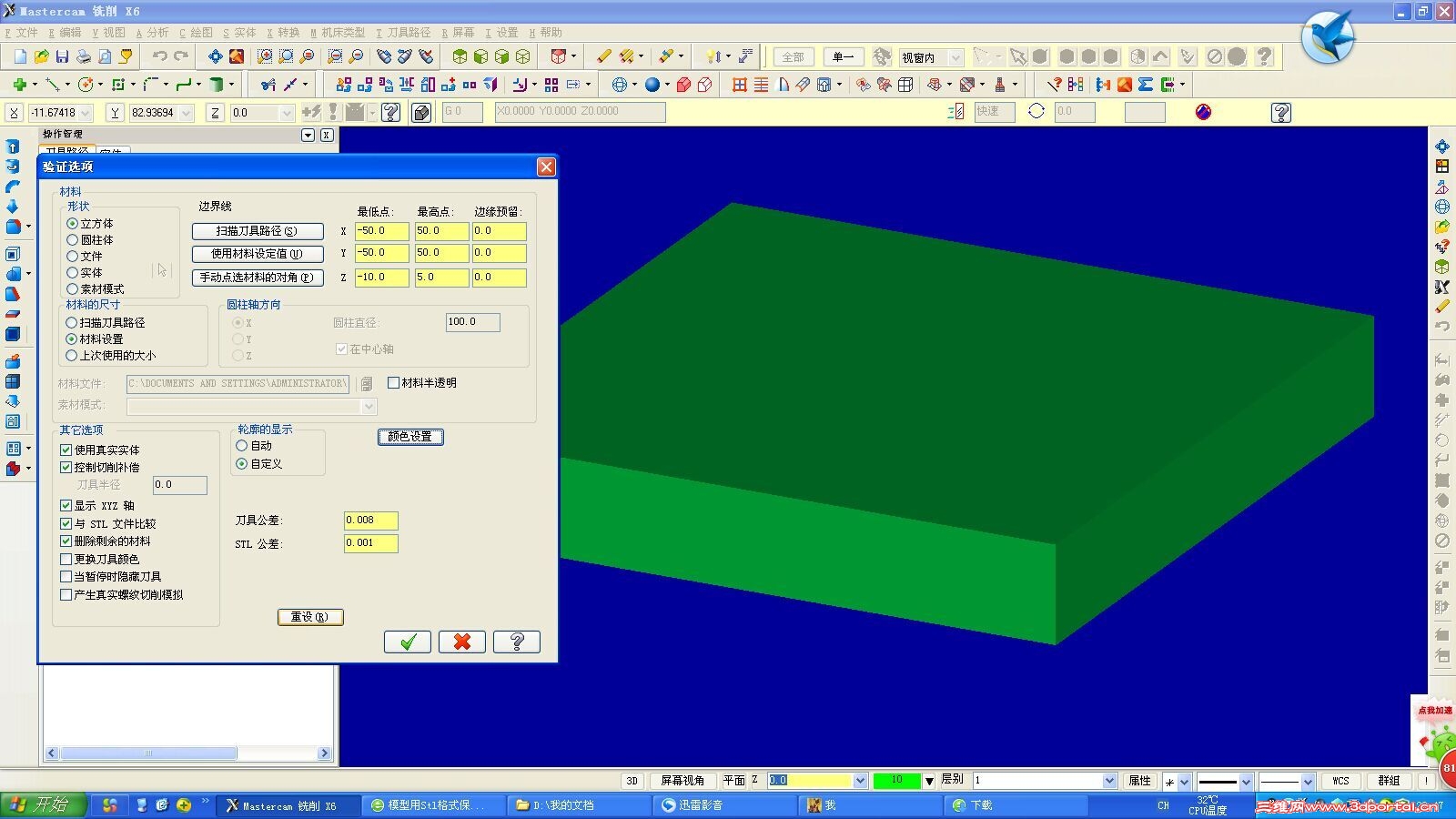Open the thin line width dropdown
The height and width of the screenshot is (819, 1456).
point(1308,782)
